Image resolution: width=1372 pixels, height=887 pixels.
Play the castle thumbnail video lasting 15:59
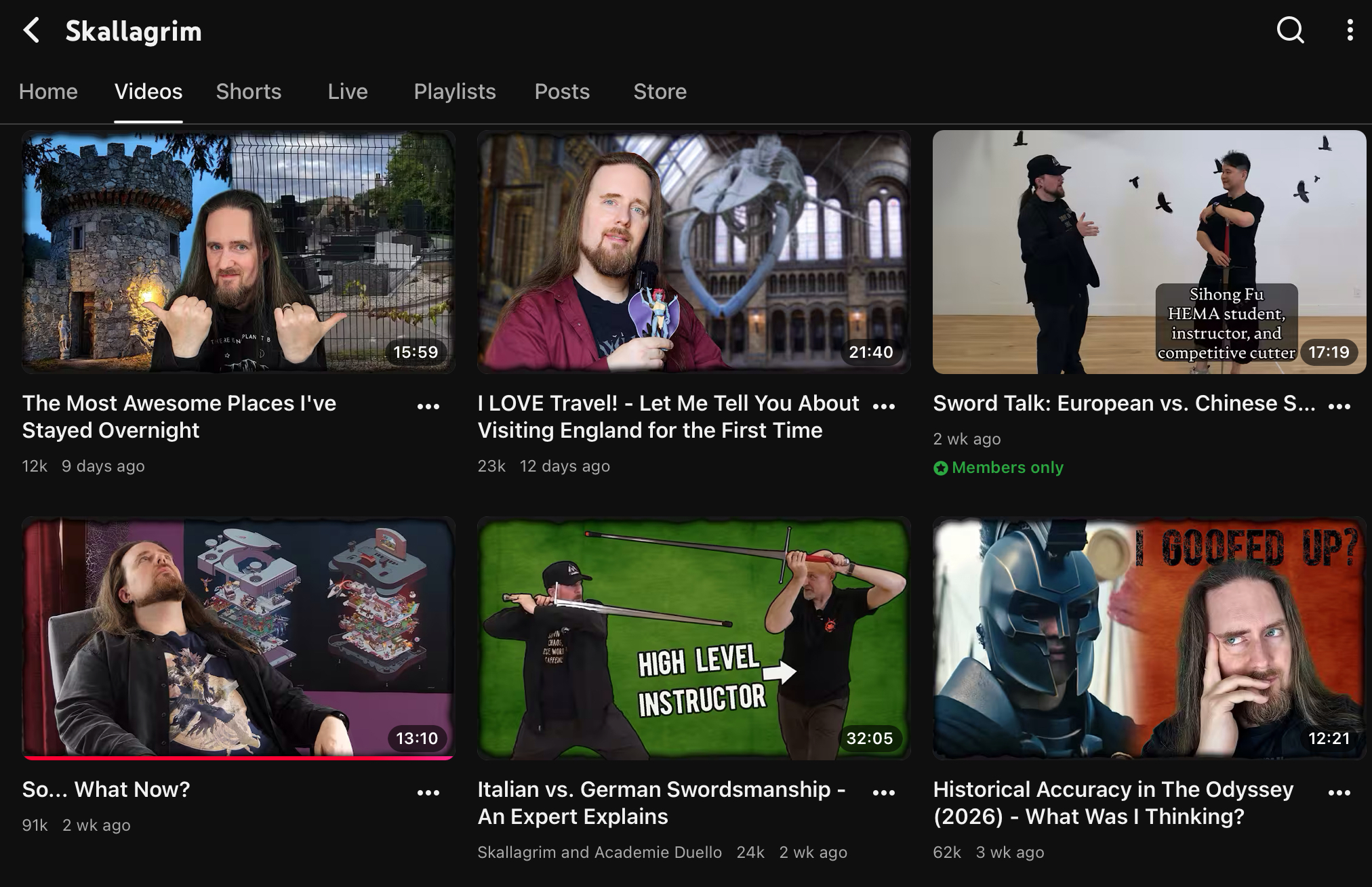point(239,252)
